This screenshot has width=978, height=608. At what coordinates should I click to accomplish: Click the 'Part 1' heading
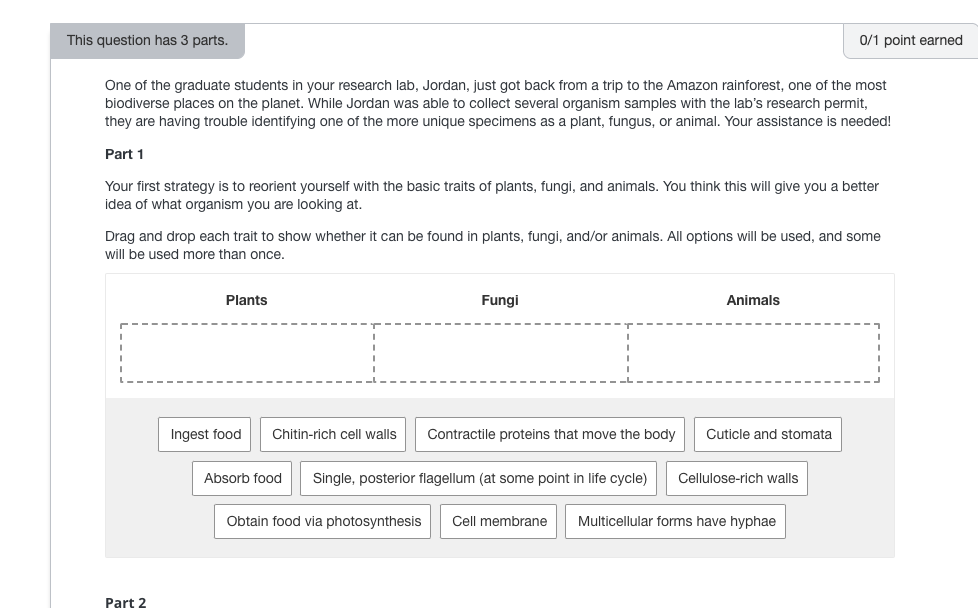click(125, 154)
